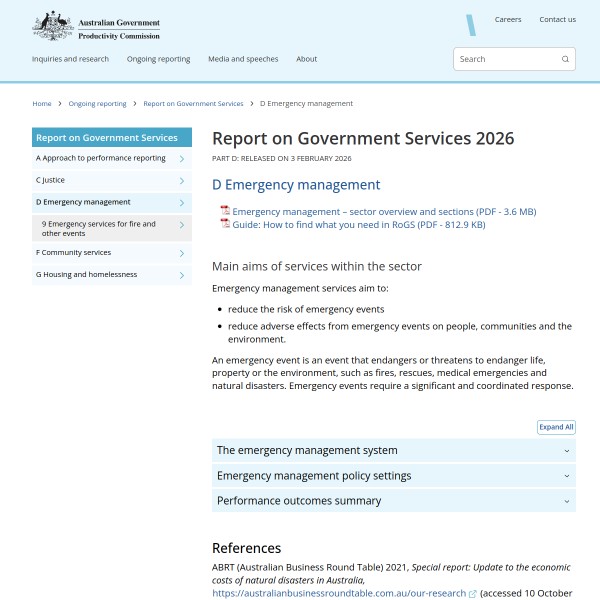Click the Australian Government Productivity Commission logo
This screenshot has width=600, height=600.
[96, 26]
